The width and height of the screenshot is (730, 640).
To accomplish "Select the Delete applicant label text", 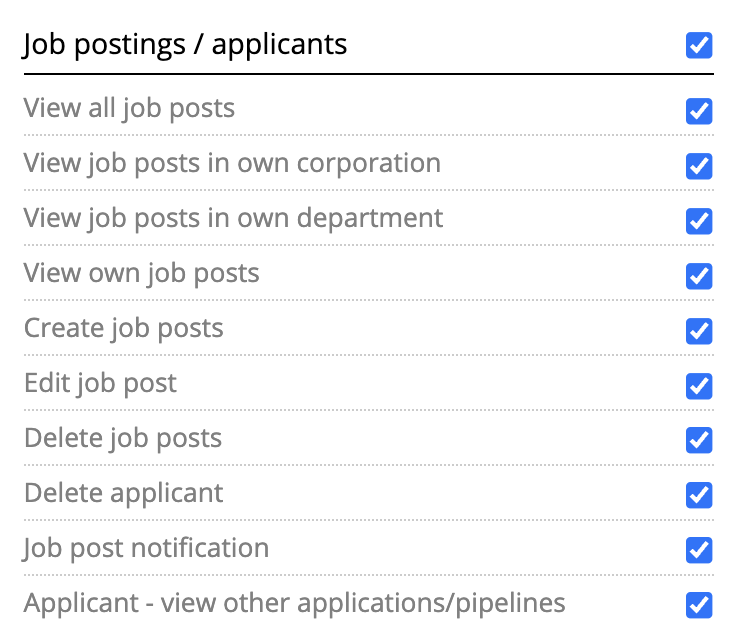I will point(123,493).
